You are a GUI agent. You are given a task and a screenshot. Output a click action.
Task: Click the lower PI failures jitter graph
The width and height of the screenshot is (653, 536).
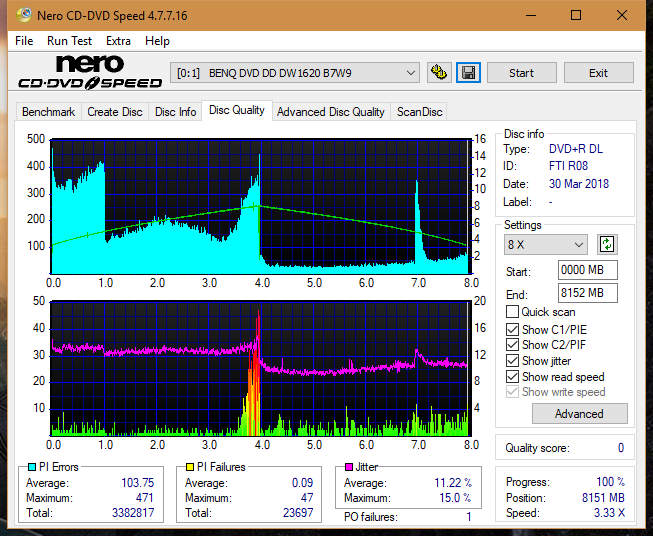(261, 369)
